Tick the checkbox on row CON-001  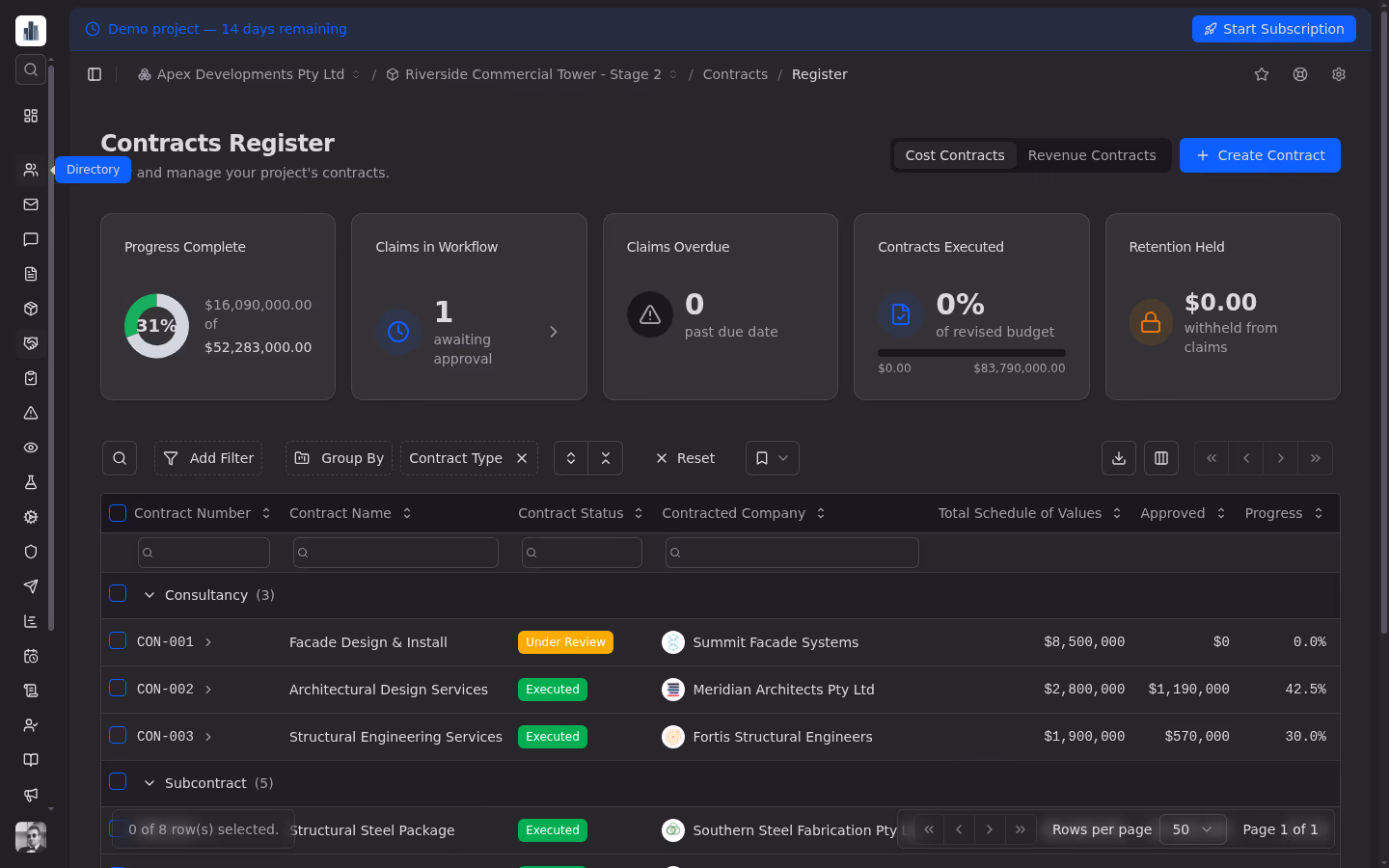tap(117, 640)
